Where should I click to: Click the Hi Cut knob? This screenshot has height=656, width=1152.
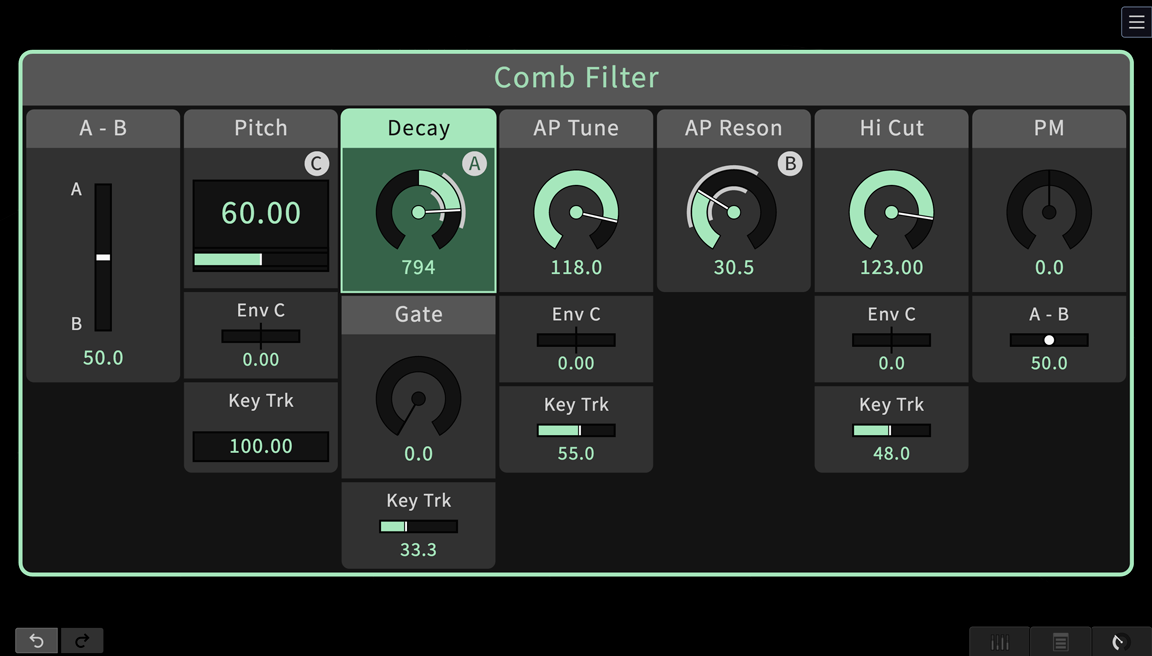click(x=891, y=212)
